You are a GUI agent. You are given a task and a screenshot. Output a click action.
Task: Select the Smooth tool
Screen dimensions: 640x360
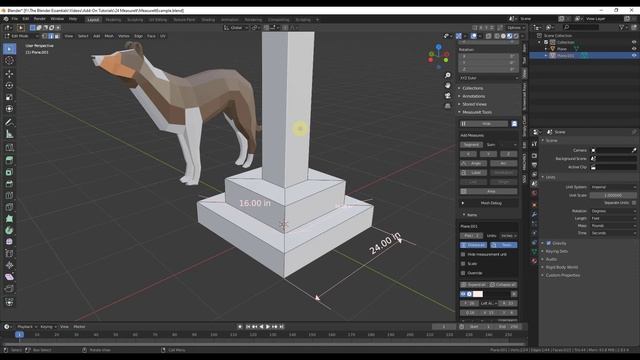tap(9, 242)
